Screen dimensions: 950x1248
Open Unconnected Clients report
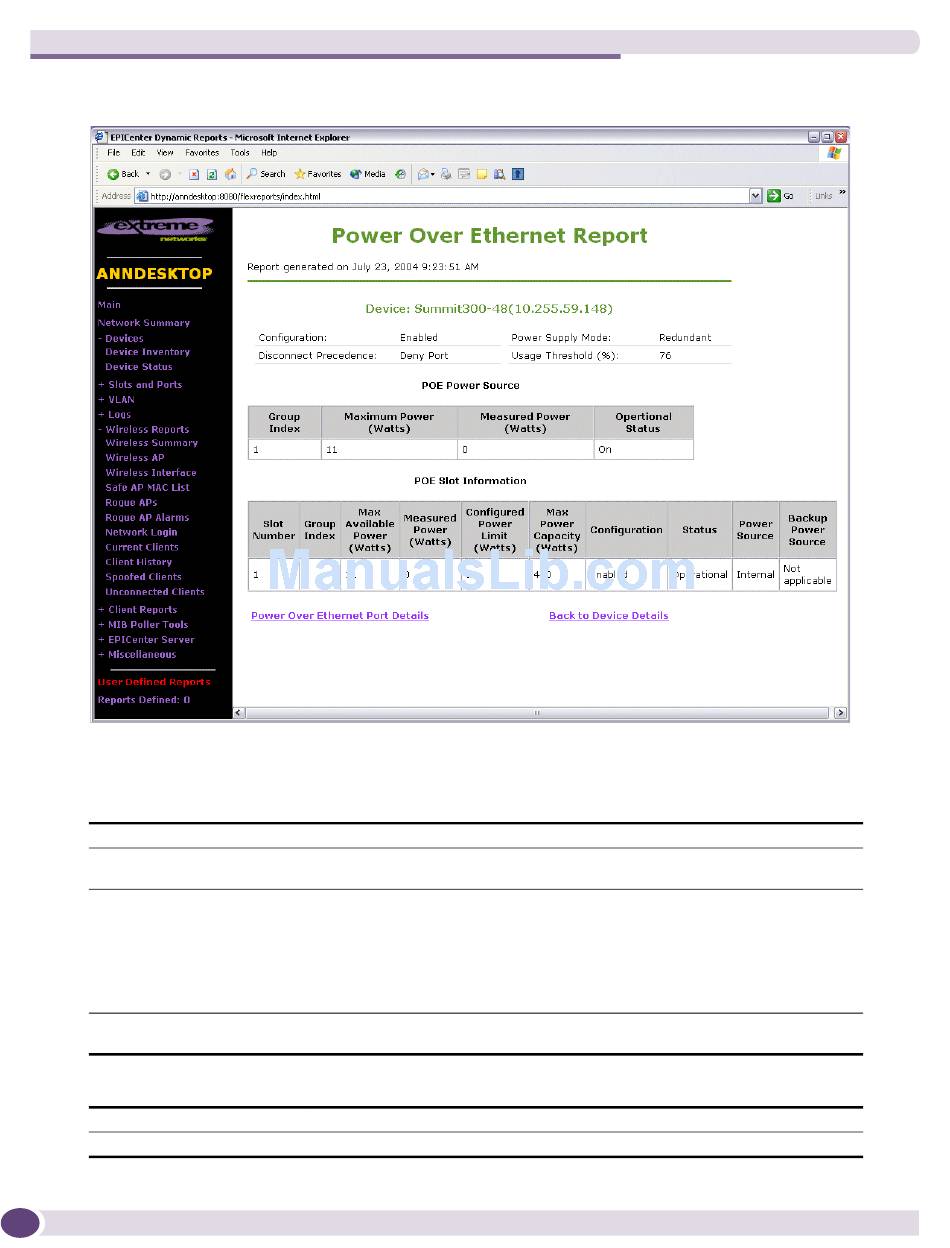[155, 592]
